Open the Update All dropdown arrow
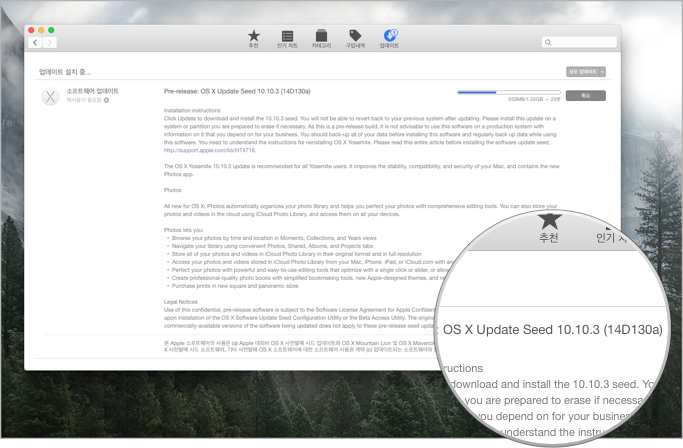683x448 pixels. [x=602, y=71]
